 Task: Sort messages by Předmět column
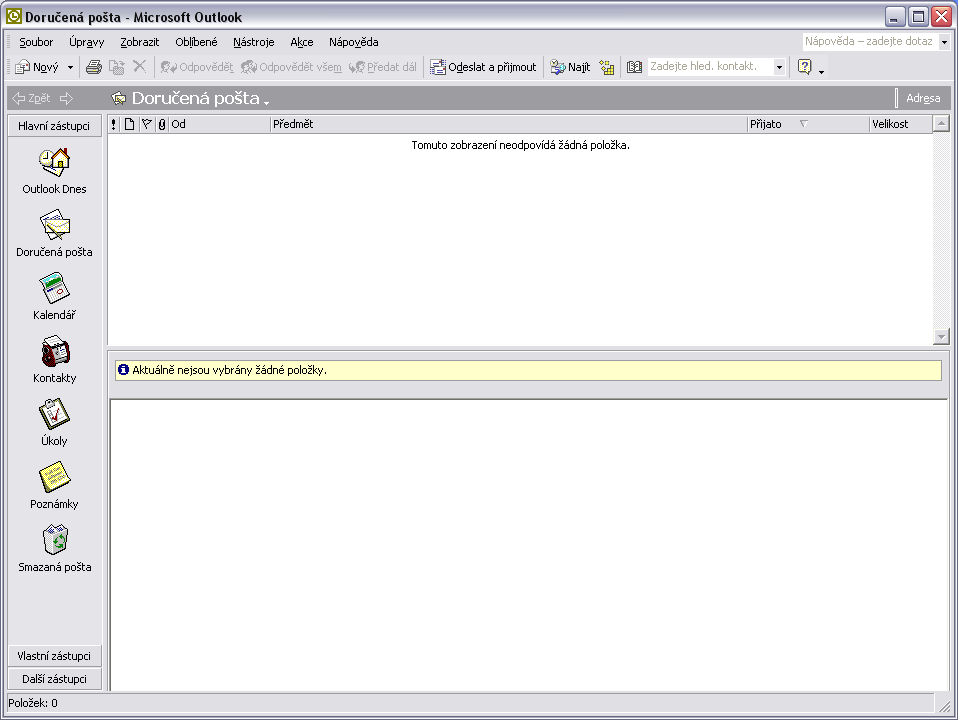509,125
